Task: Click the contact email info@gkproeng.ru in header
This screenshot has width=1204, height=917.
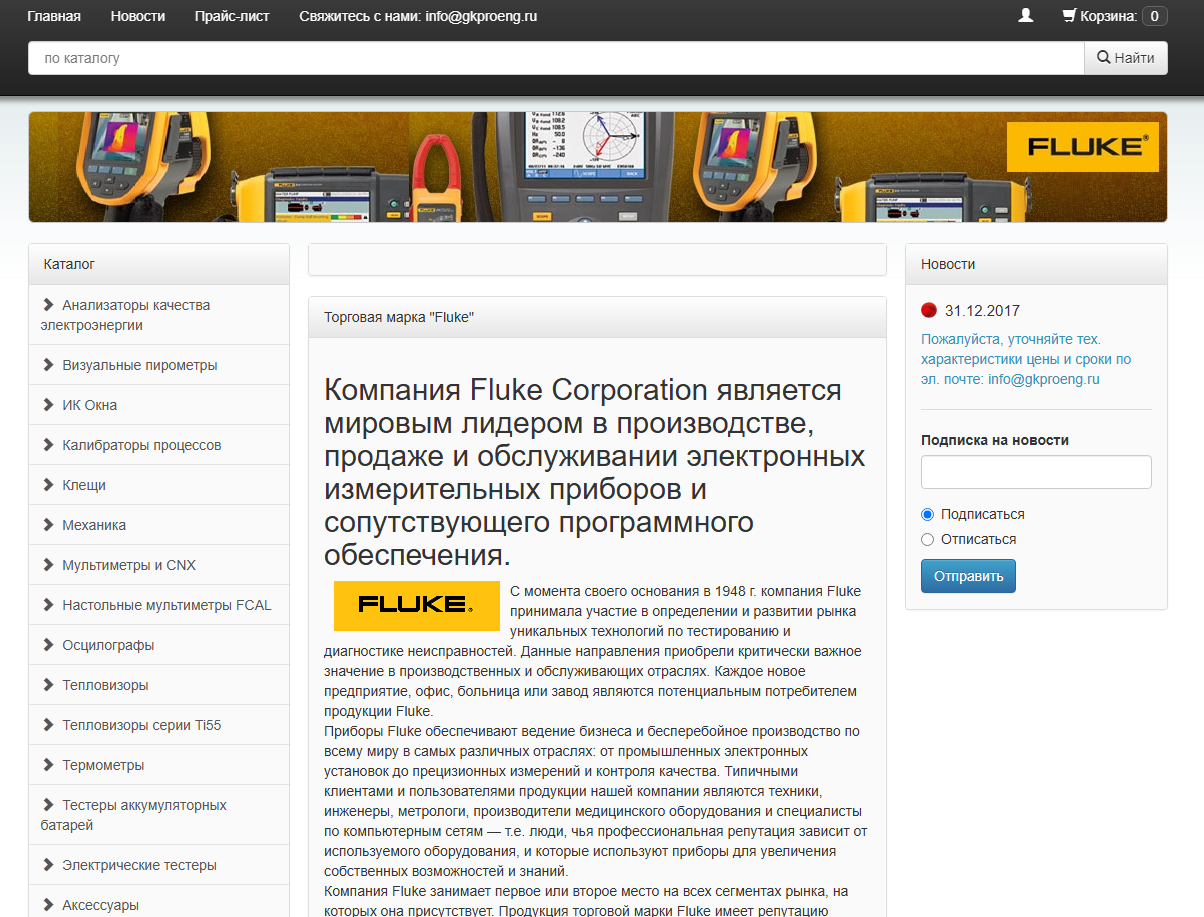Action: pos(481,16)
